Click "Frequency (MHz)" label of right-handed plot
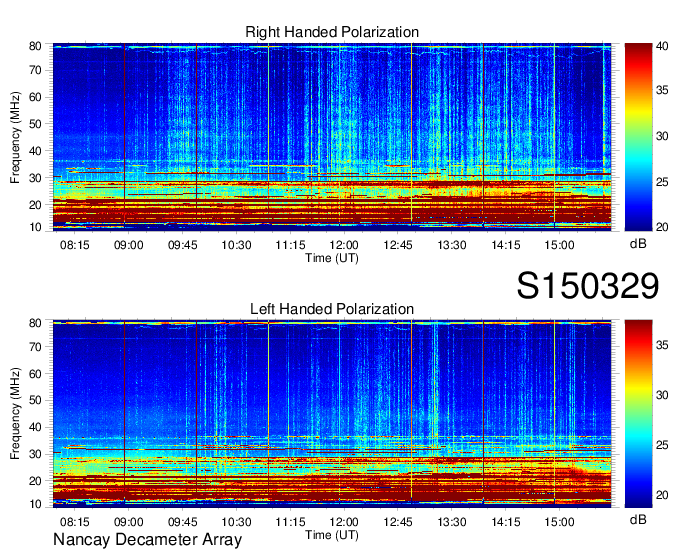The width and height of the screenshot is (680, 552). coord(15,137)
